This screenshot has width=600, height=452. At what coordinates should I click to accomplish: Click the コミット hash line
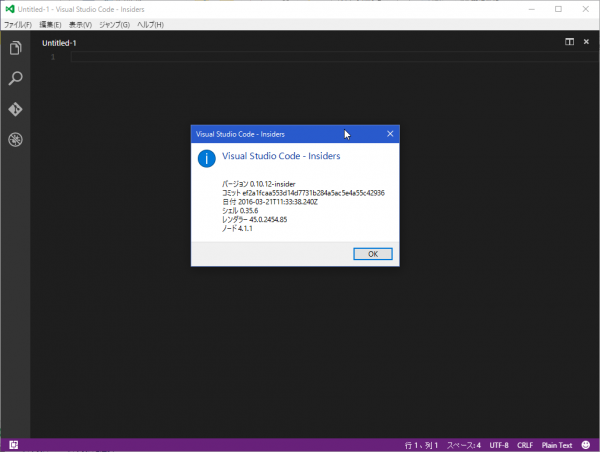[x=303, y=193]
